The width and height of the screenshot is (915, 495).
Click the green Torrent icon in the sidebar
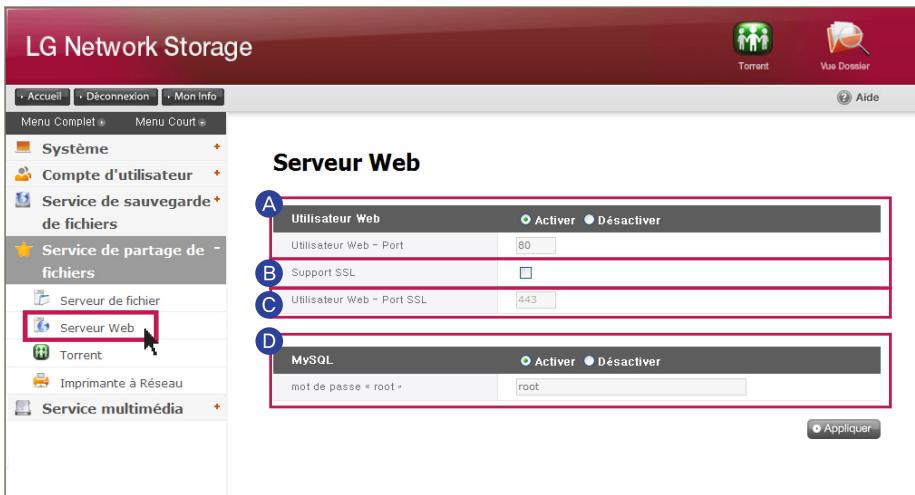[41, 353]
